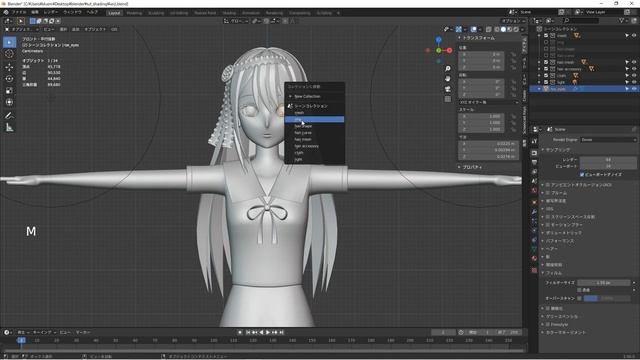Choose rig in move-to-collection menu

point(314,119)
